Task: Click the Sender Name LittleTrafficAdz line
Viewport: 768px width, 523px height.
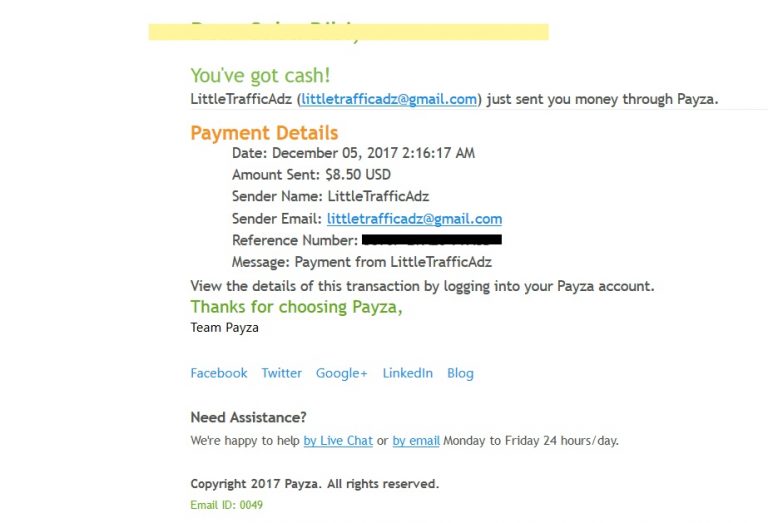Action: tap(330, 197)
